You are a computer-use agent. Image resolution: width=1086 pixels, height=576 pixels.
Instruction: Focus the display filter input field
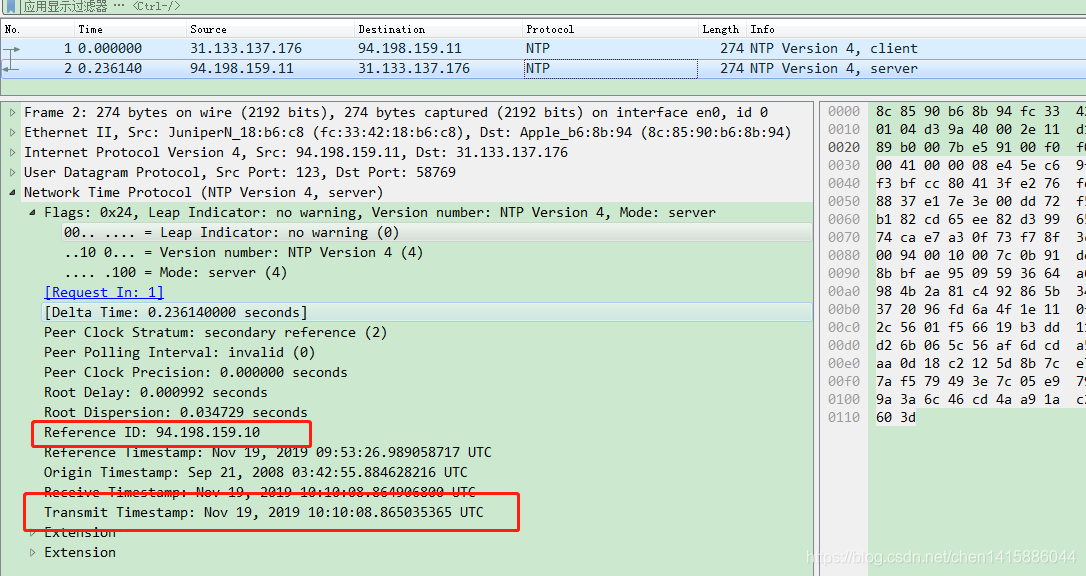pyautogui.click(x=554, y=6)
